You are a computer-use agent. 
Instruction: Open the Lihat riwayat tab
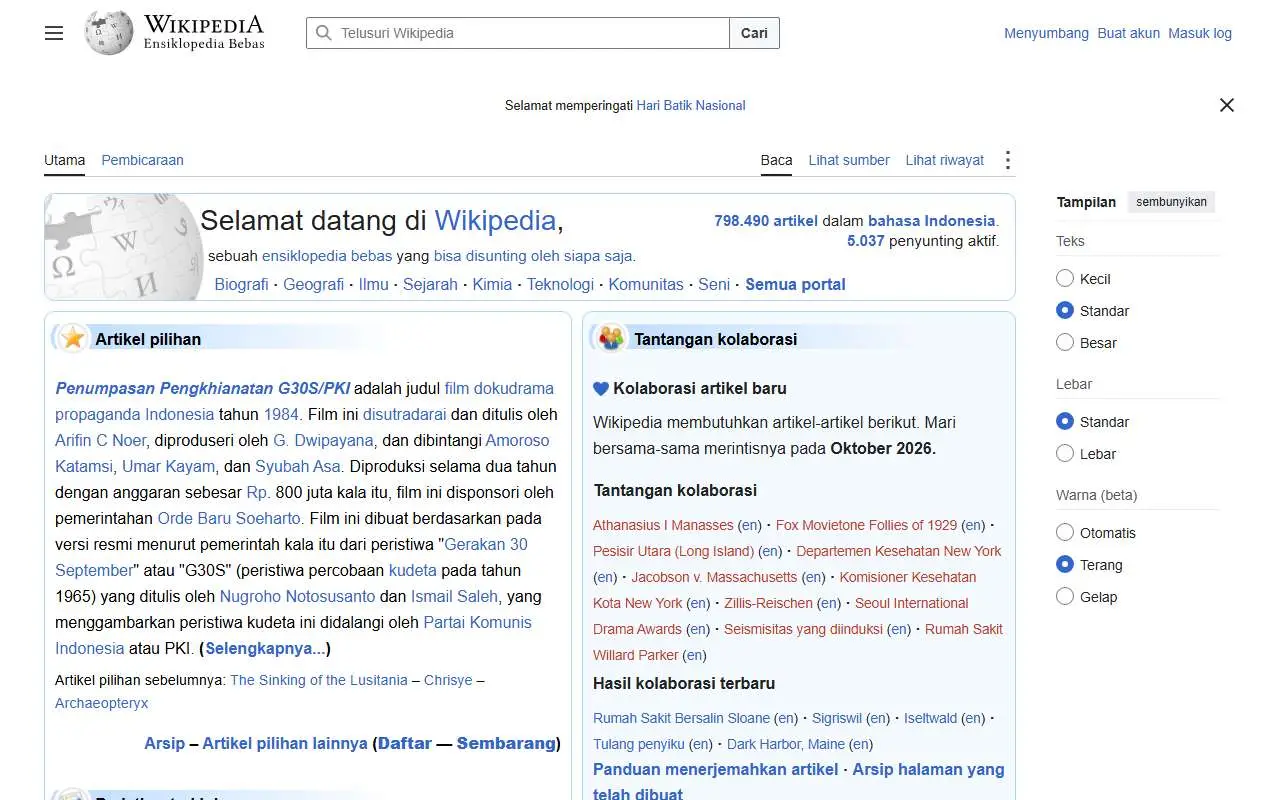[x=945, y=160]
